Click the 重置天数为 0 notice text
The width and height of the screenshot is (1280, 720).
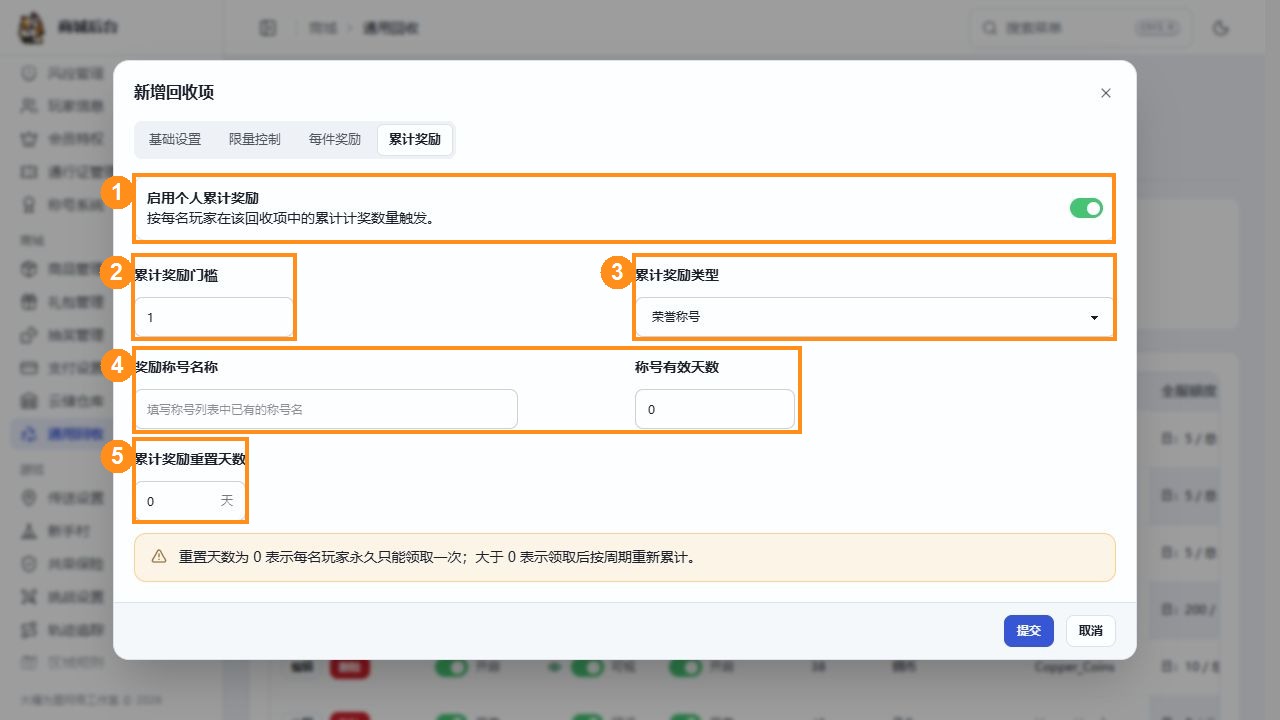[x=437, y=557]
